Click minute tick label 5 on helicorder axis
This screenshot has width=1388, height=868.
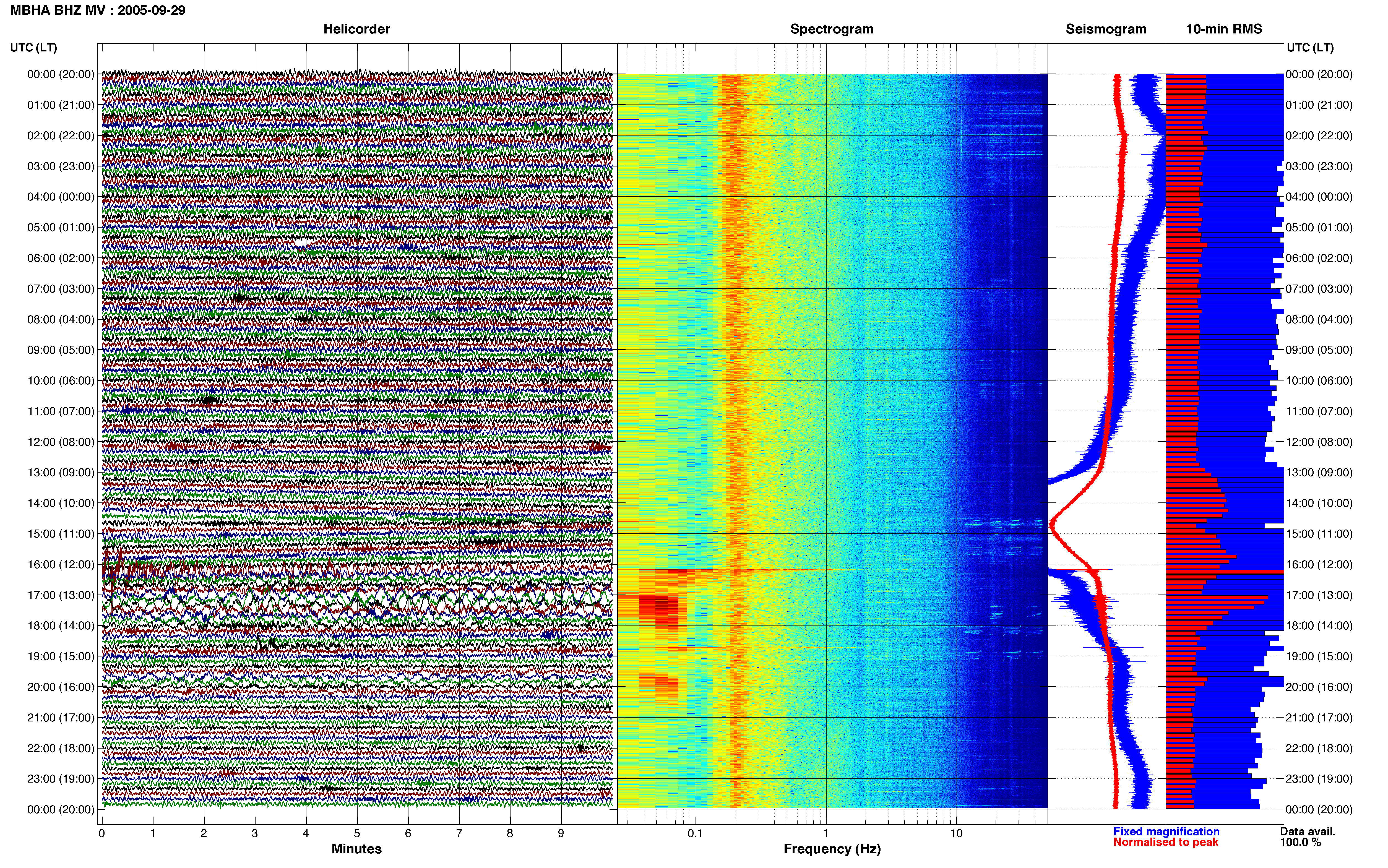[357, 833]
